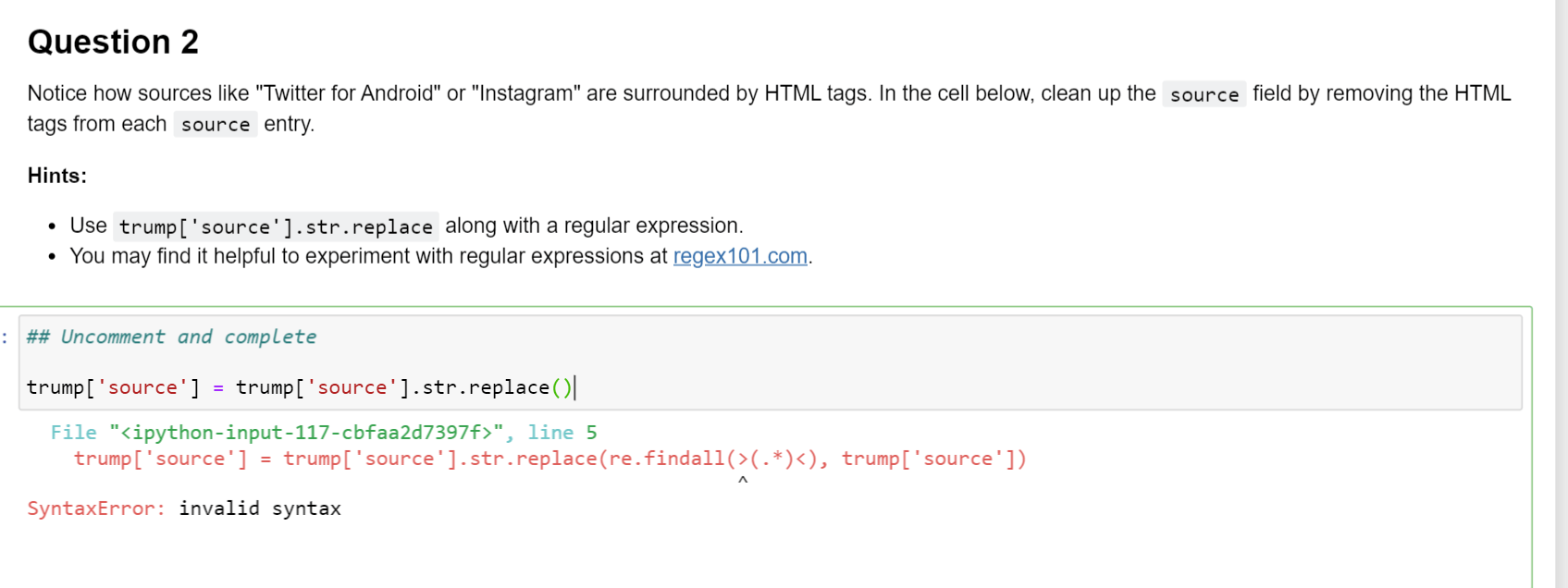The width and height of the screenshot is (1568, 588).
Task: Click the 'Hints:' label
Action: point(57,176)
